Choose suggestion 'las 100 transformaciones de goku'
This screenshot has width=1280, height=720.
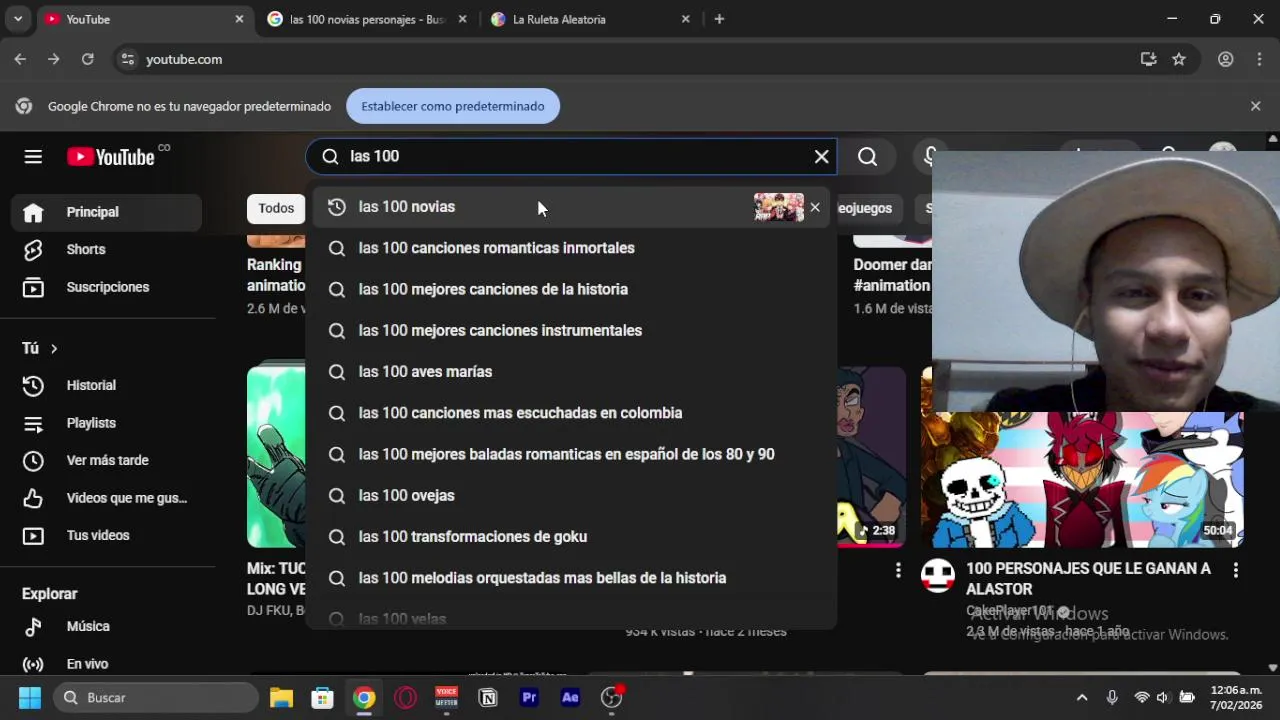point(571,536)
